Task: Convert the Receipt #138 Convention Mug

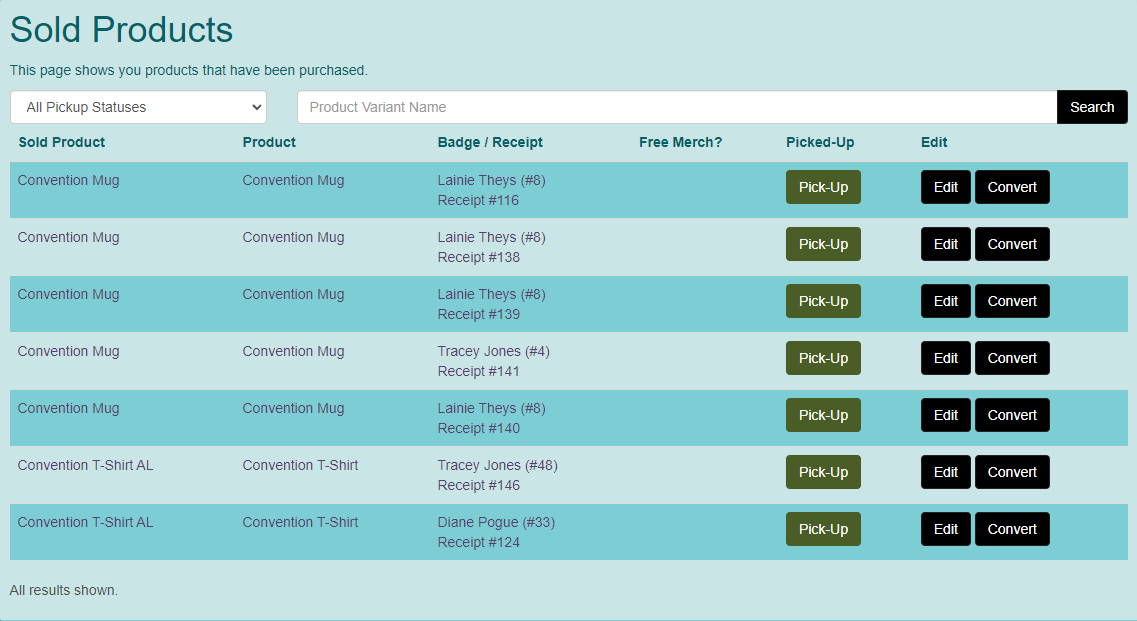Action: (1012, 244)
